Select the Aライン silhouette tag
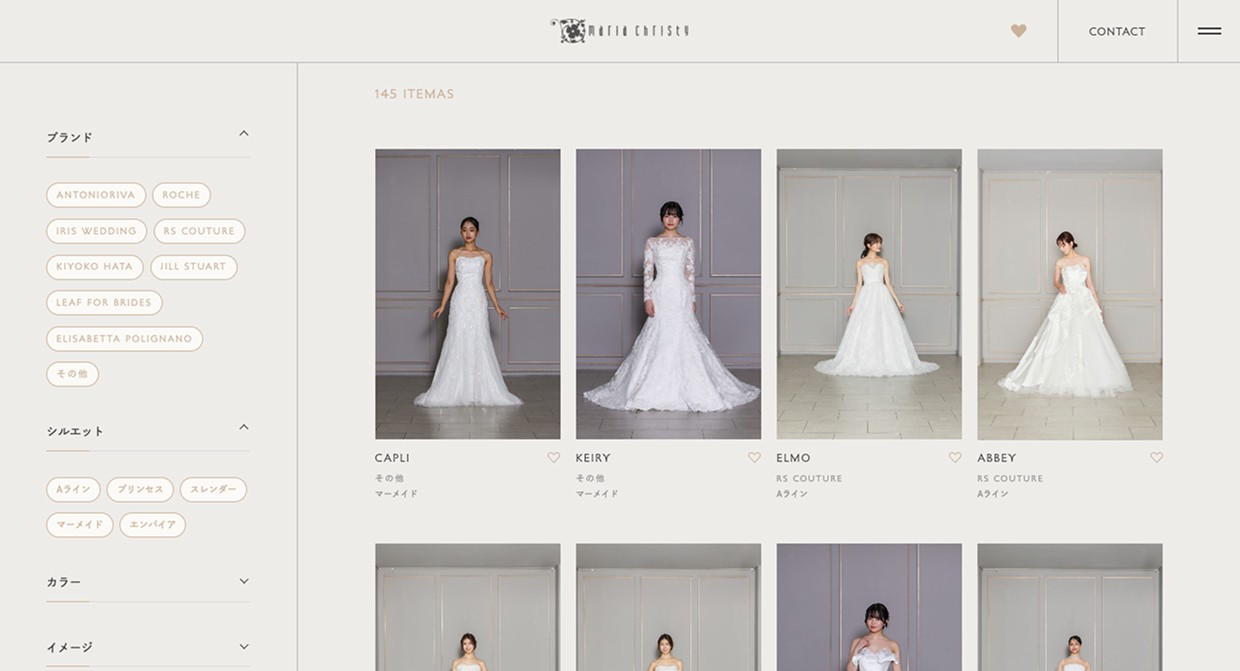1240x671 pixels. 73,490
